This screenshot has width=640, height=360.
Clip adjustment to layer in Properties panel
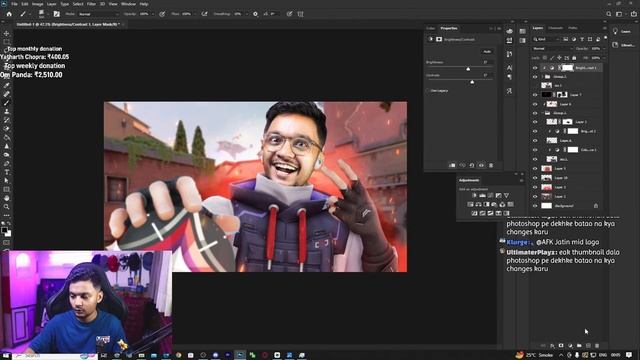coord(452,165)
